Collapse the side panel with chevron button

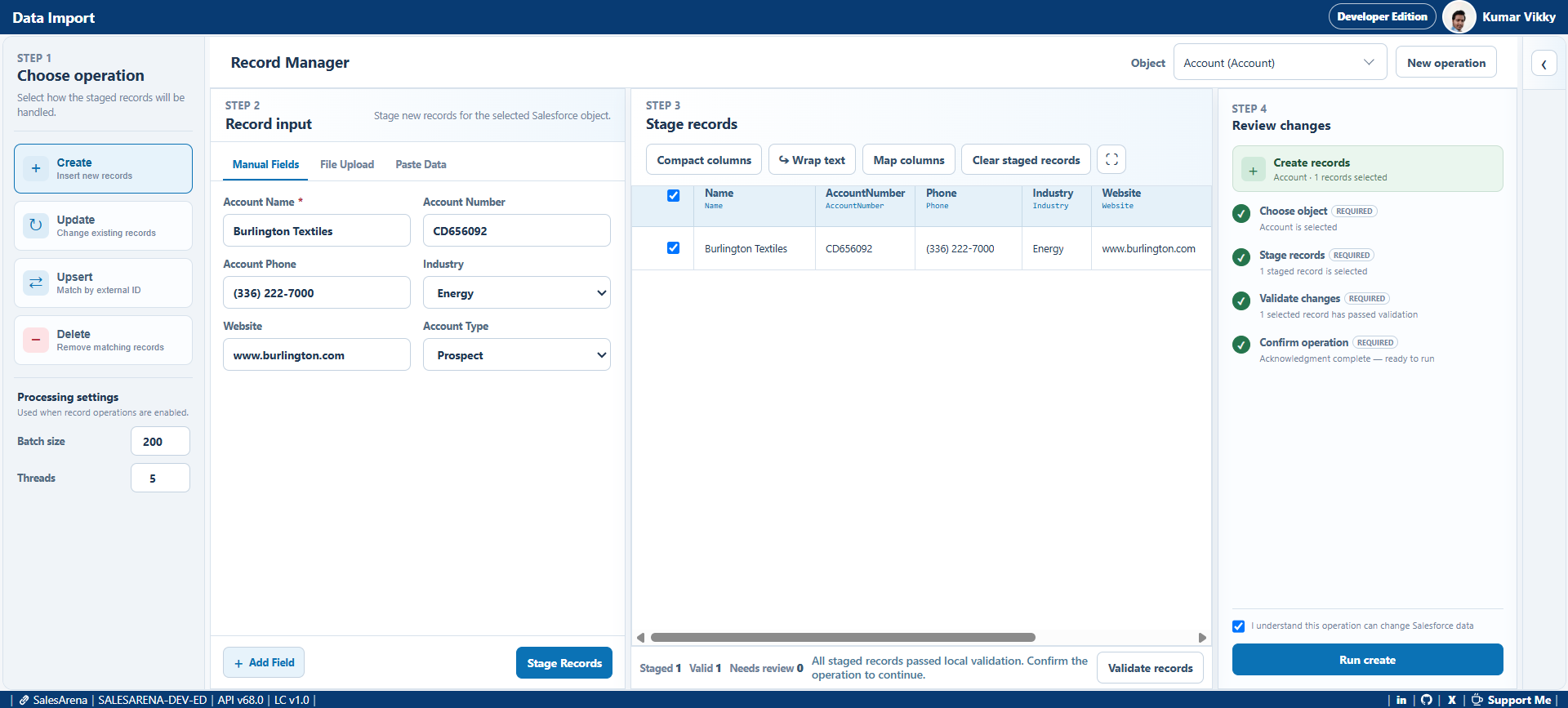pos(1543,64)
